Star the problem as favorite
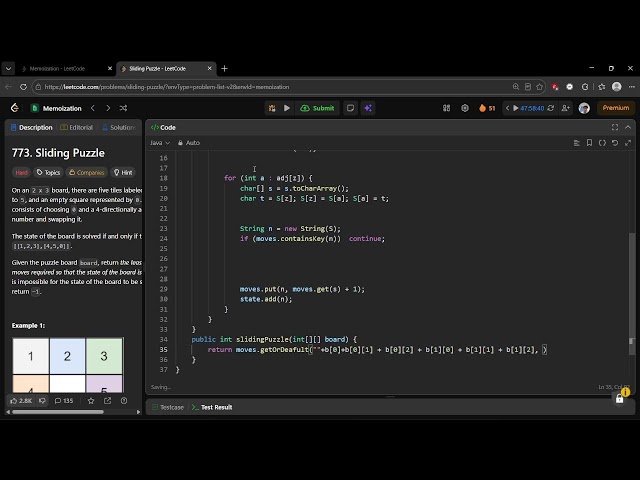This screenshot has width=640, height=480. (x=91, y=401)
